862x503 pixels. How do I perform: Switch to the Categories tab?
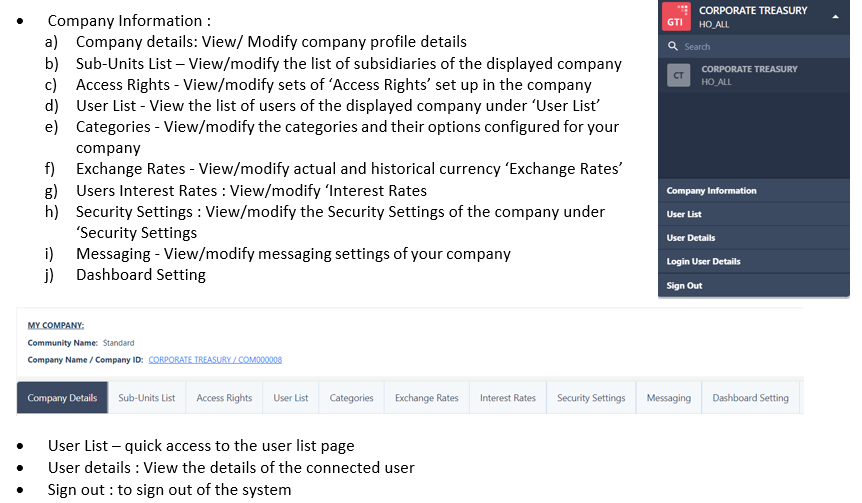[351, 397]
